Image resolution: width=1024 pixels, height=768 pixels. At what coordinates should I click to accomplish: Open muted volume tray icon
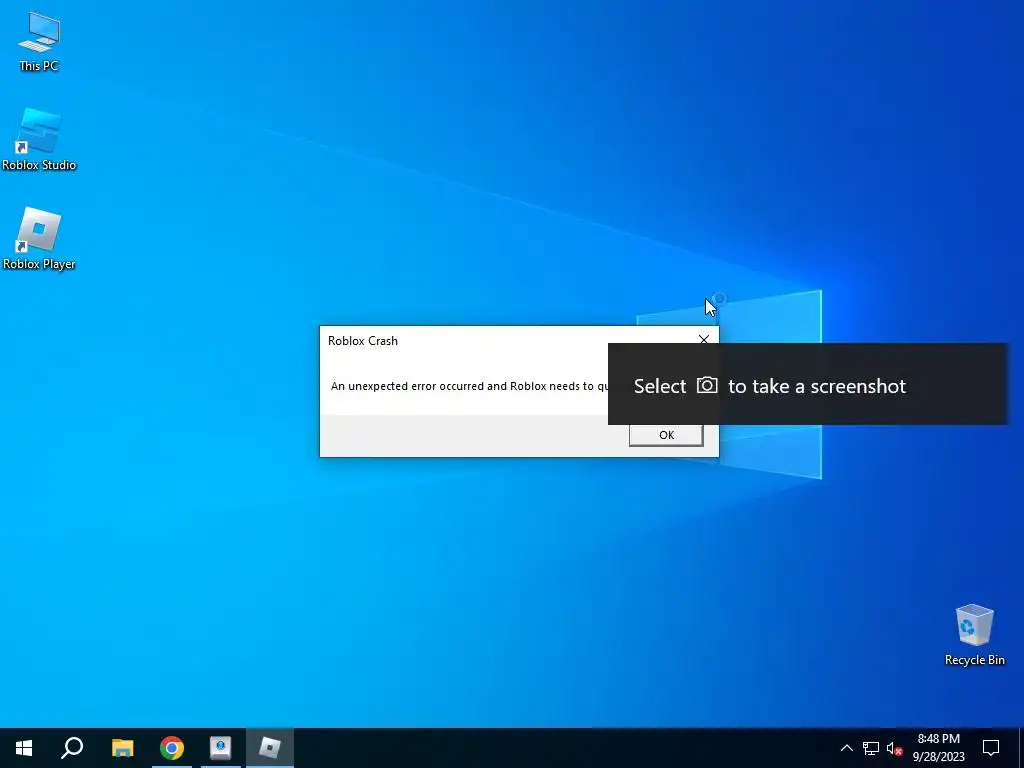(x=894, y=748)
